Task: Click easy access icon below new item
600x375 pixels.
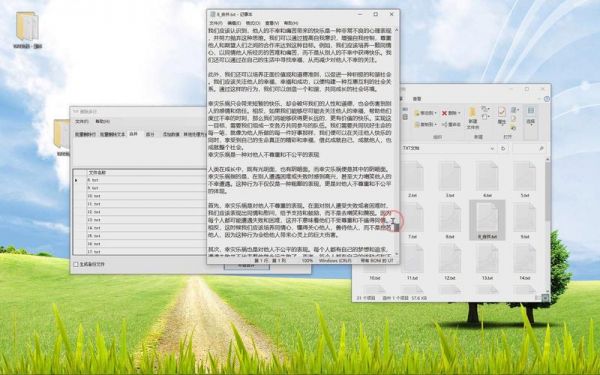Action: 485,117
